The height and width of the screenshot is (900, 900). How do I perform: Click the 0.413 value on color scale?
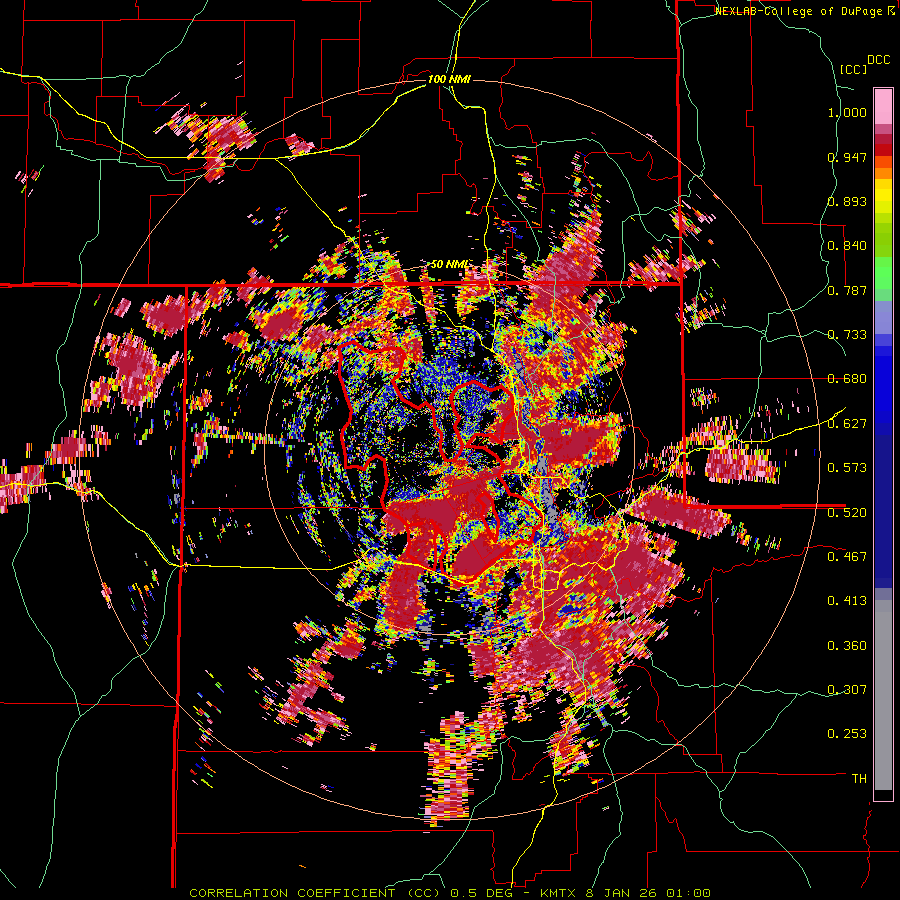pyautogui.click(x=847, y=601)
